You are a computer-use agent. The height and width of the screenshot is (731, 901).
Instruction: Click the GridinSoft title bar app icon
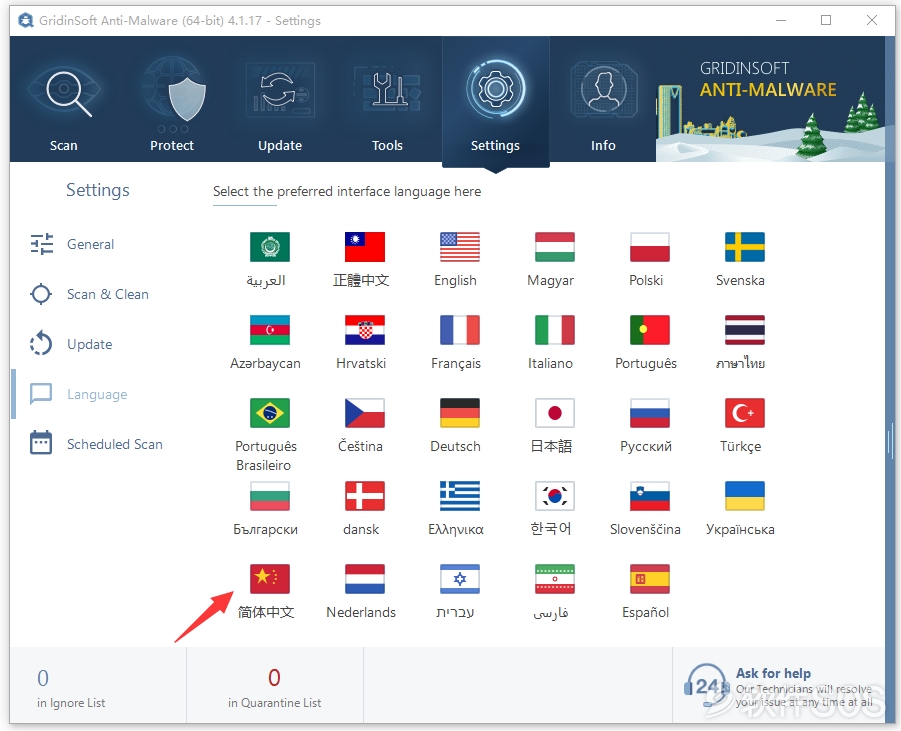pos(26,21)
